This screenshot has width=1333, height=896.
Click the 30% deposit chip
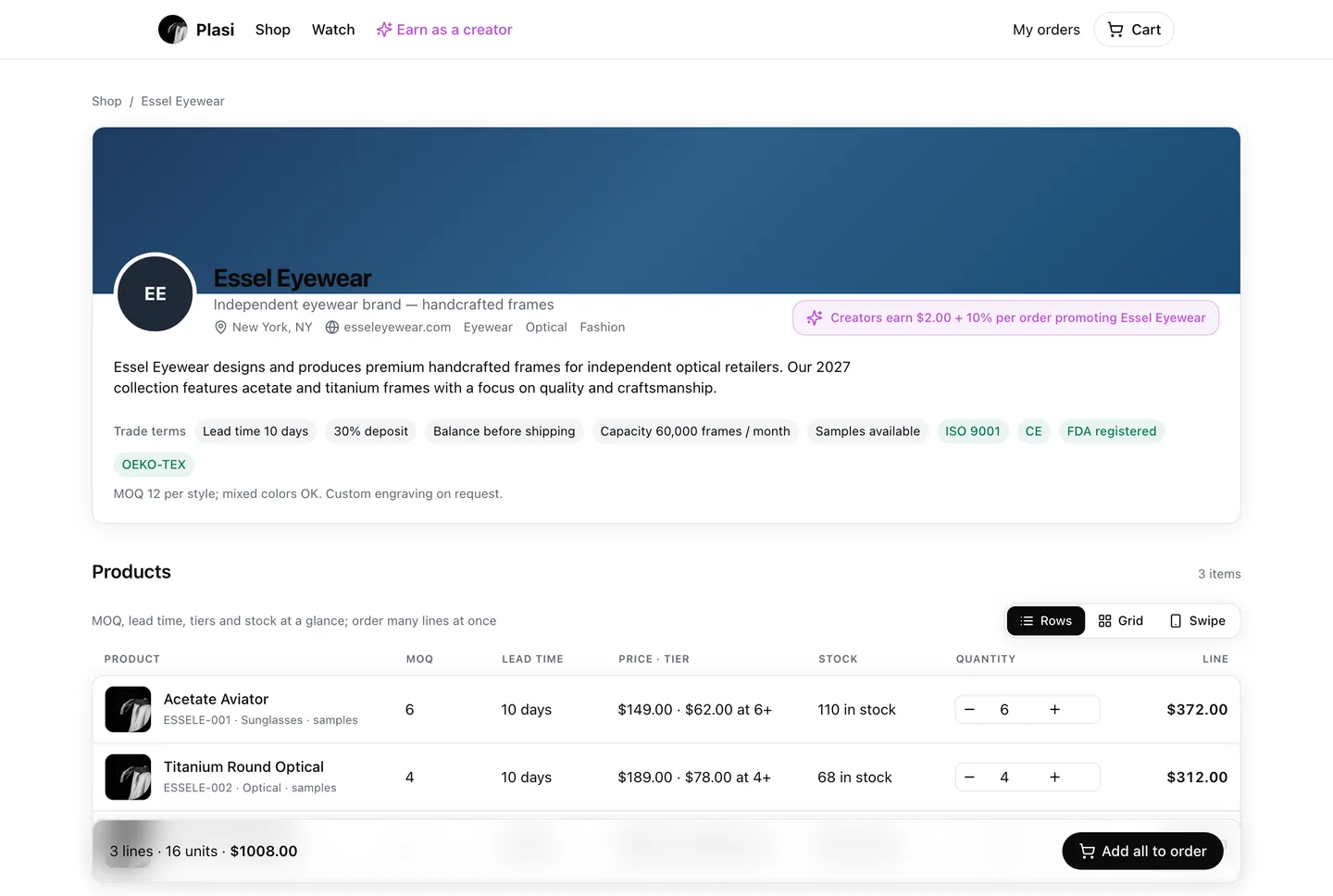point(371,431)
